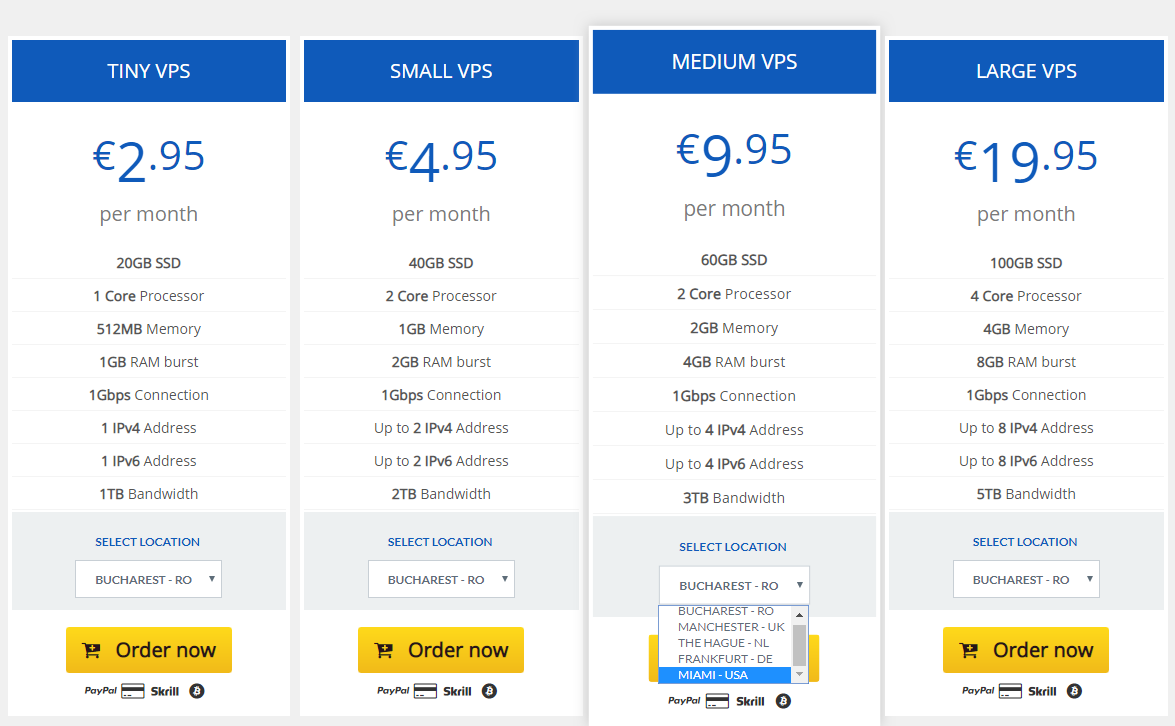Click the Bitcoin icon under Tiny VPS
1175x726 pixels.
[x=197, y=691]
